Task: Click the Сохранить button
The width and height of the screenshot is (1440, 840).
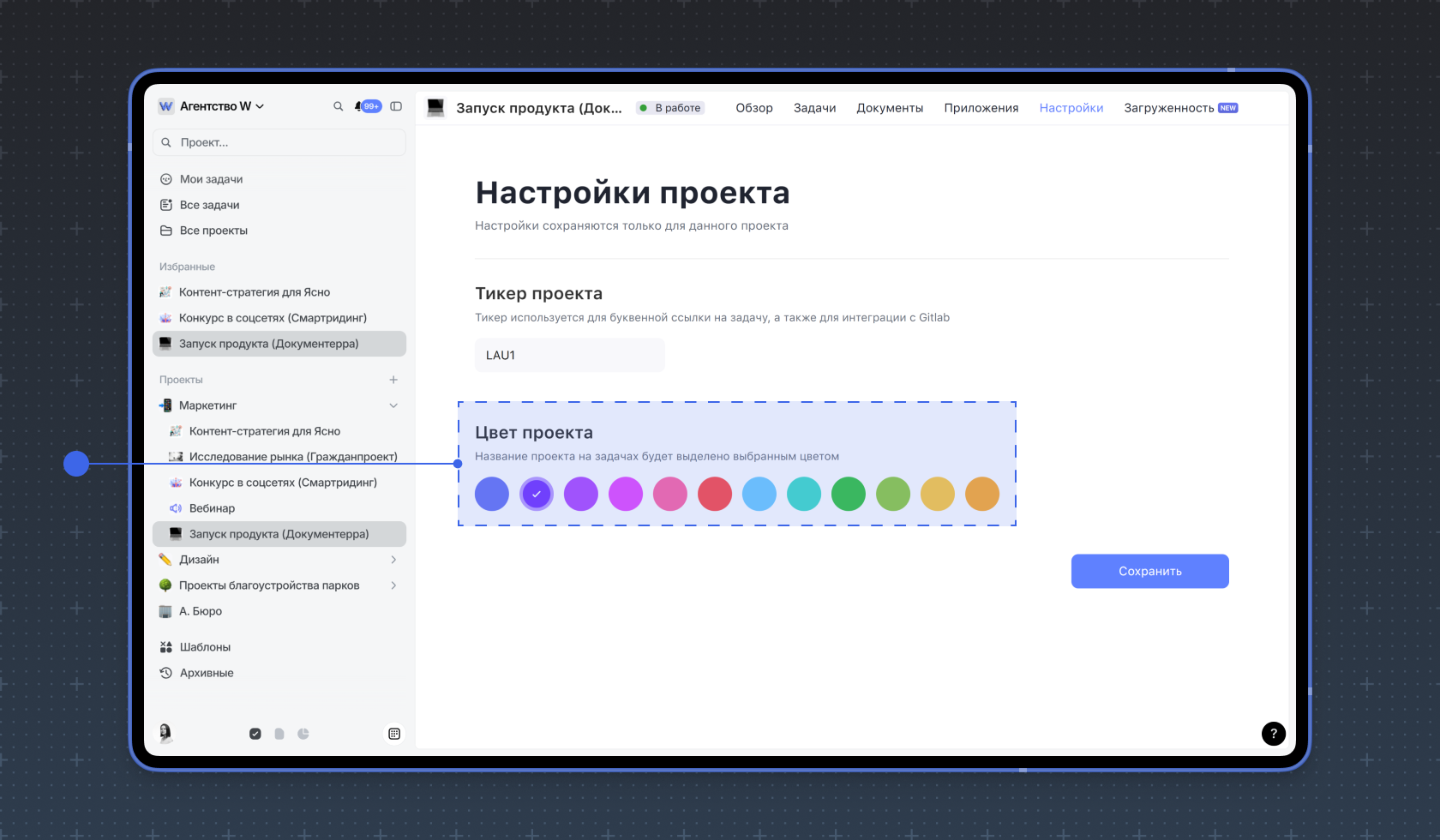Action: pyautogui.click(x=1149, y=572)
